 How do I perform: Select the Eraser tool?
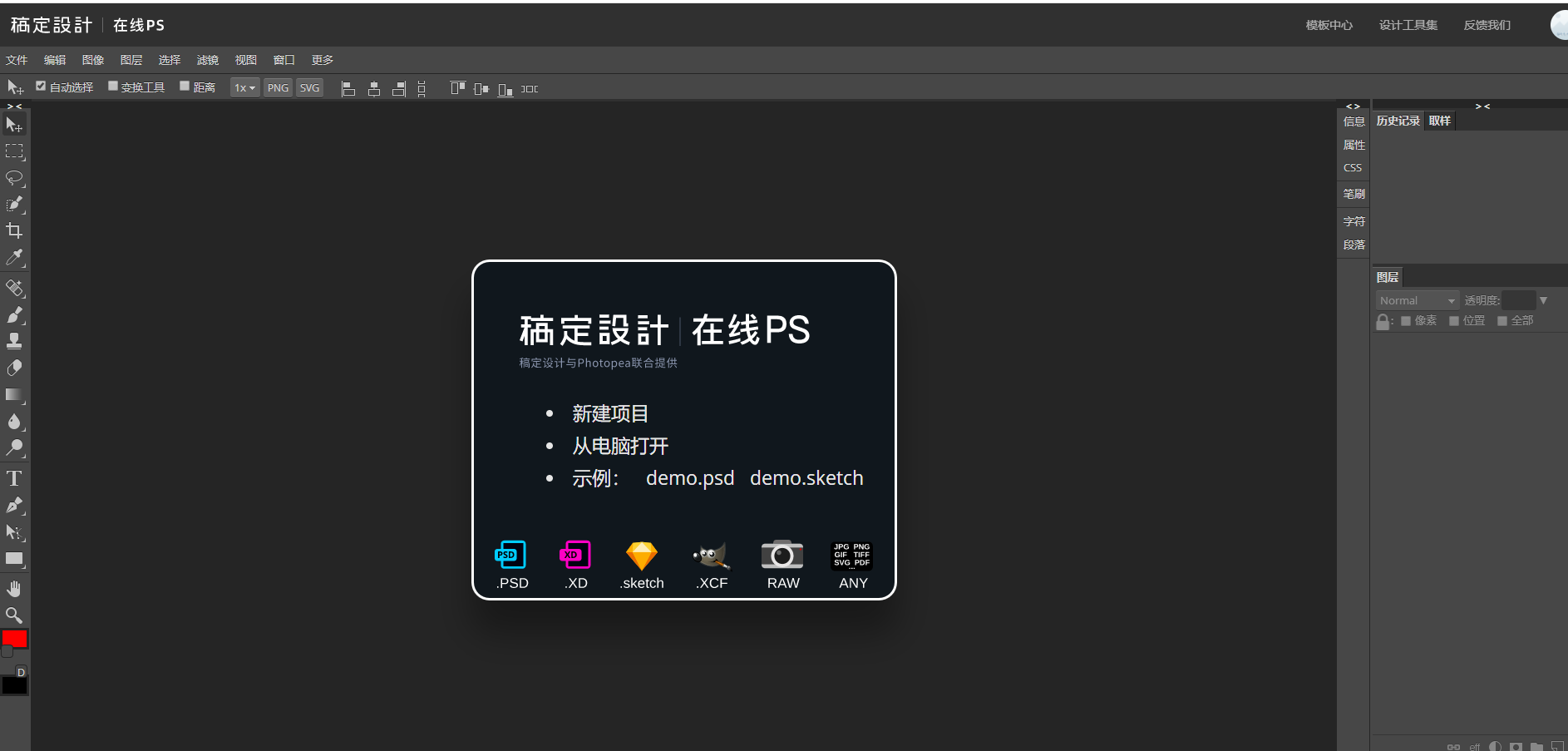[14, 368]
